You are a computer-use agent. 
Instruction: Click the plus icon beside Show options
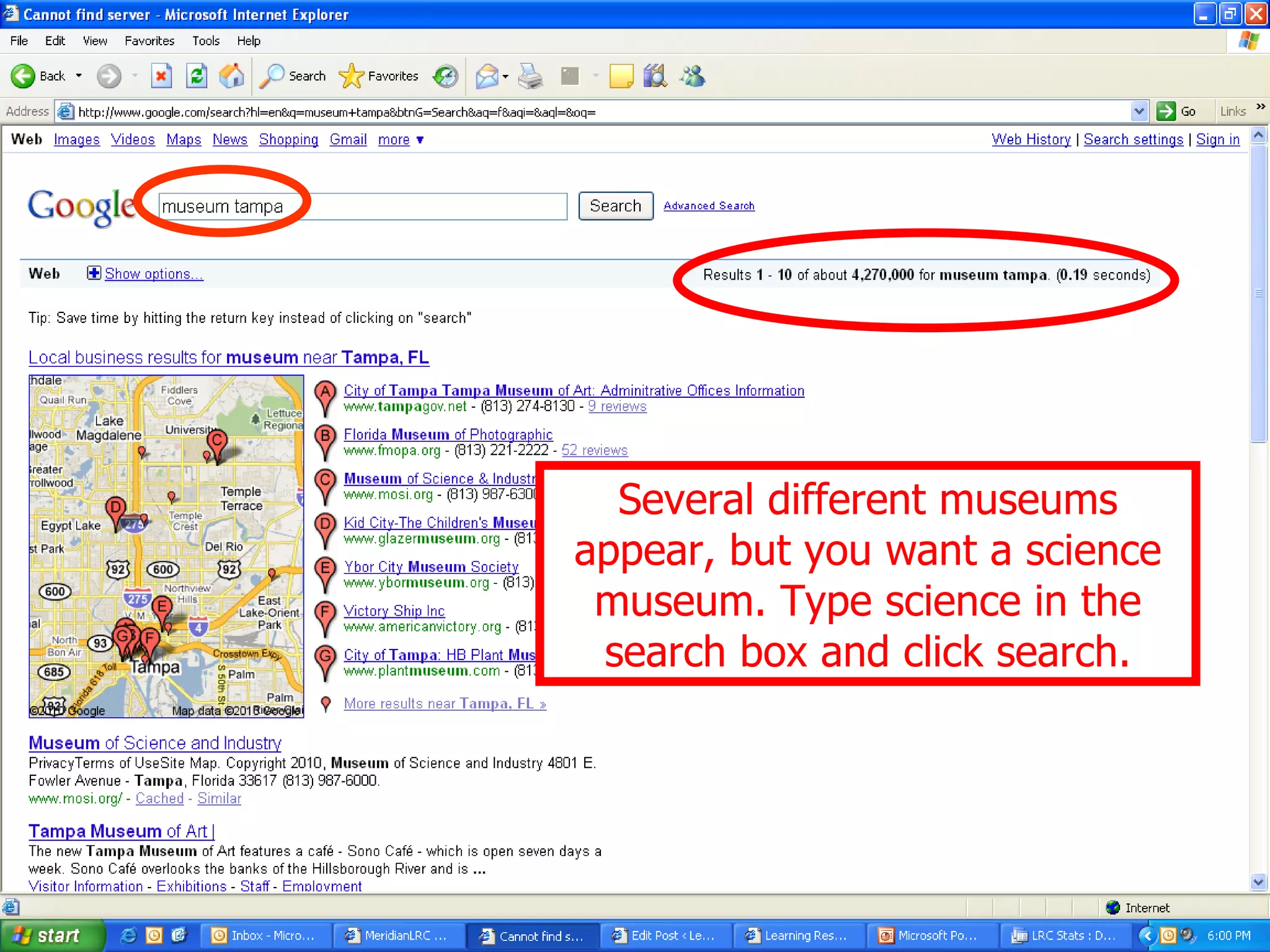[x=94, y=273]
